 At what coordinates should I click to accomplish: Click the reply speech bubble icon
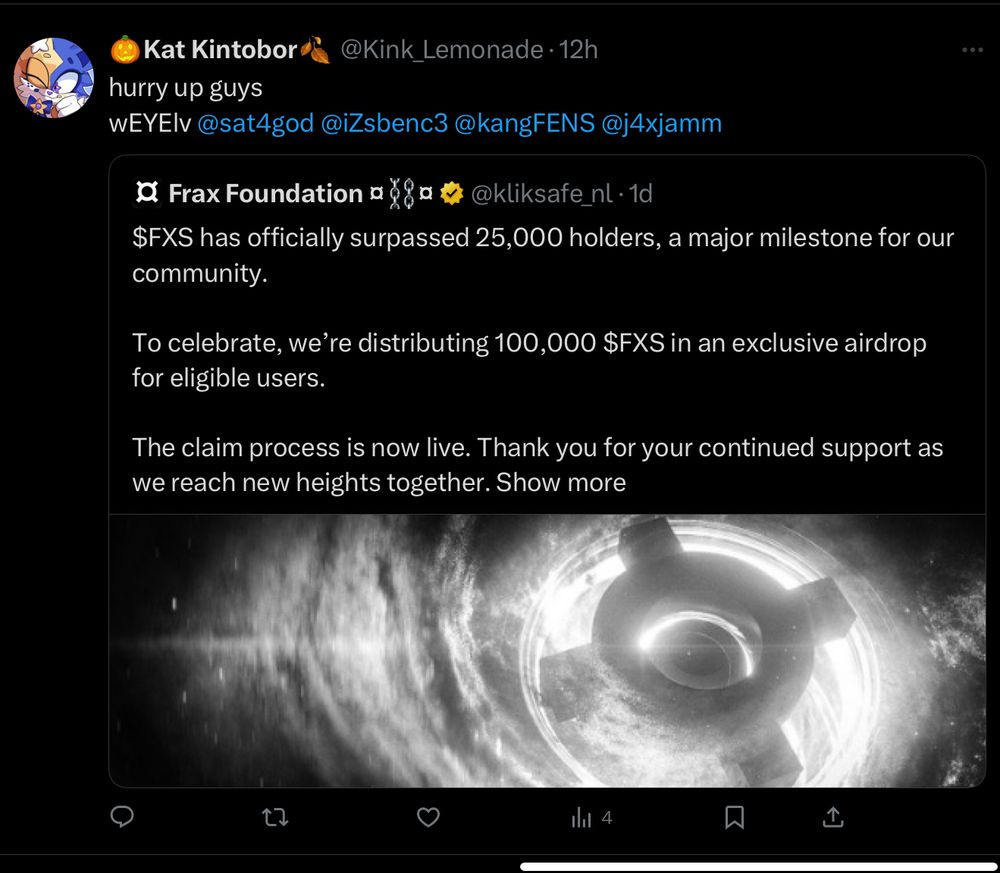click(x=122, y=817)
